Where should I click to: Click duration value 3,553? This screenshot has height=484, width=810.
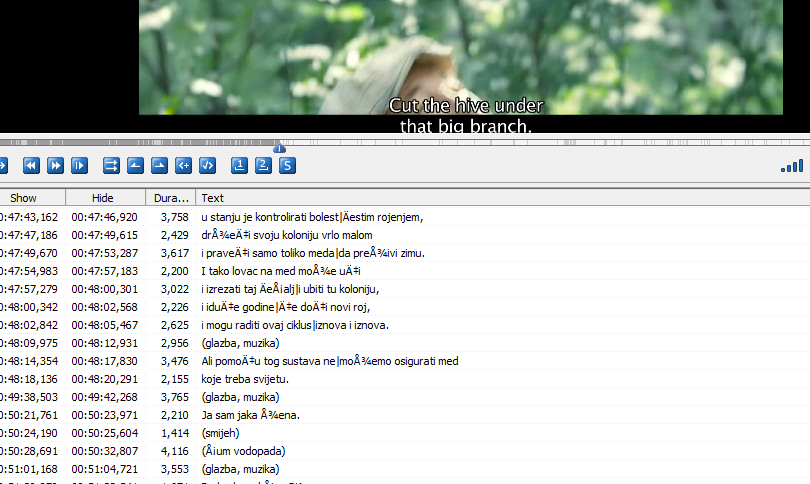point(175,470)
